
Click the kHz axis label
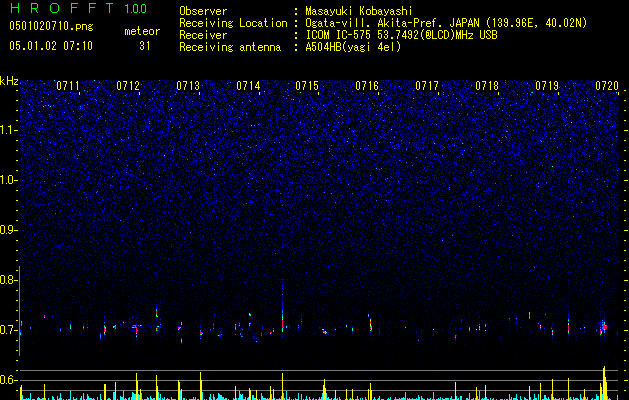pyautogui.click(x=9, y=81)
